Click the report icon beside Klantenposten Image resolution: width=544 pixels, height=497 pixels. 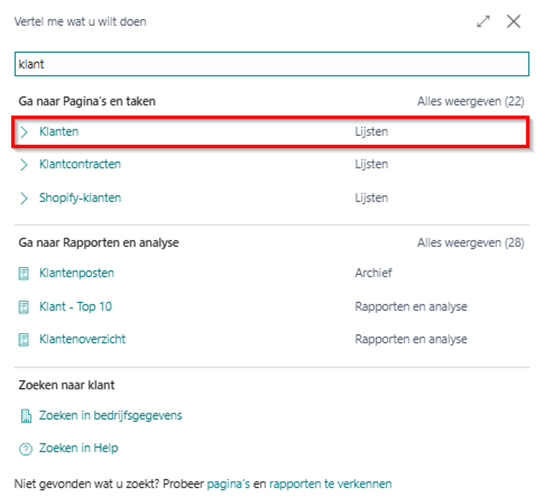[x=24, y=273]
